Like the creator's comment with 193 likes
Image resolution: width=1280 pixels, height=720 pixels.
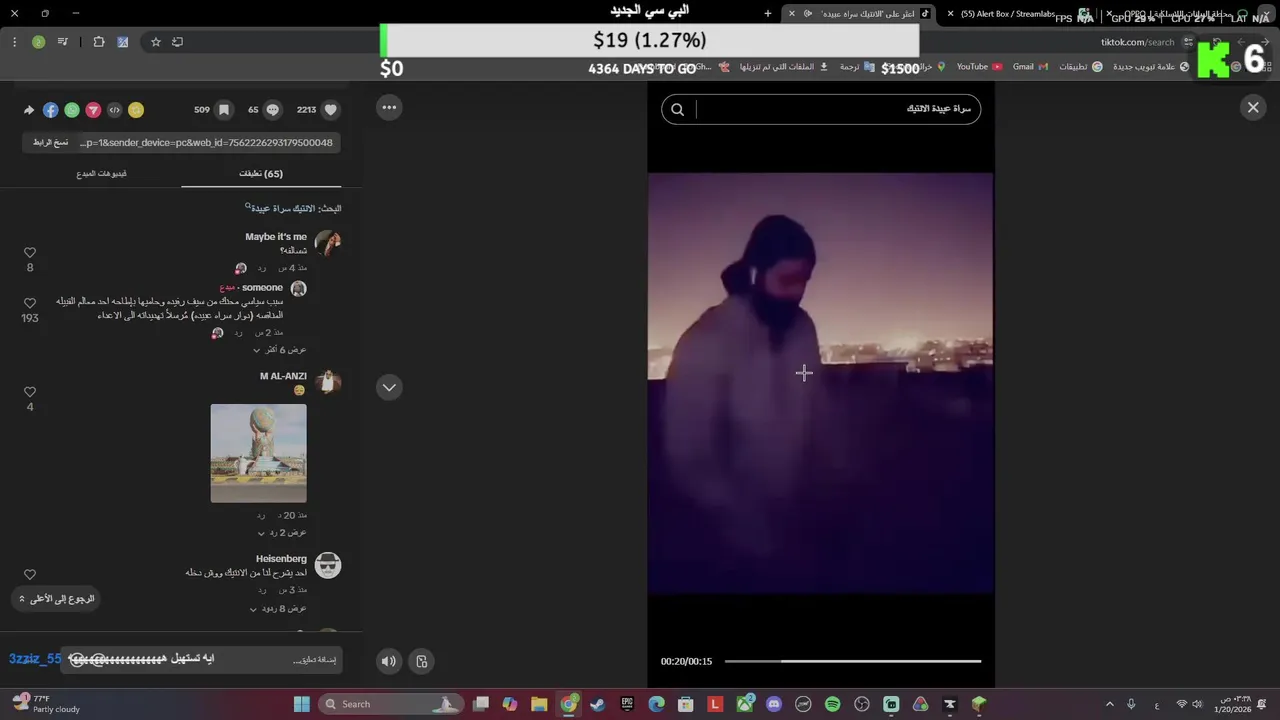[x=30, y=303]
